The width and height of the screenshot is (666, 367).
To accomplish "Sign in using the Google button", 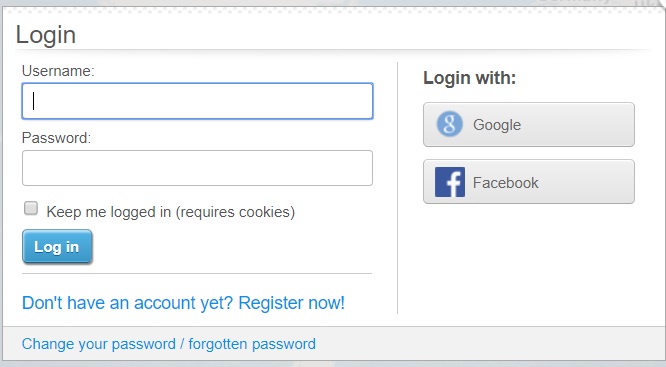I will click(x=529, y=124).
